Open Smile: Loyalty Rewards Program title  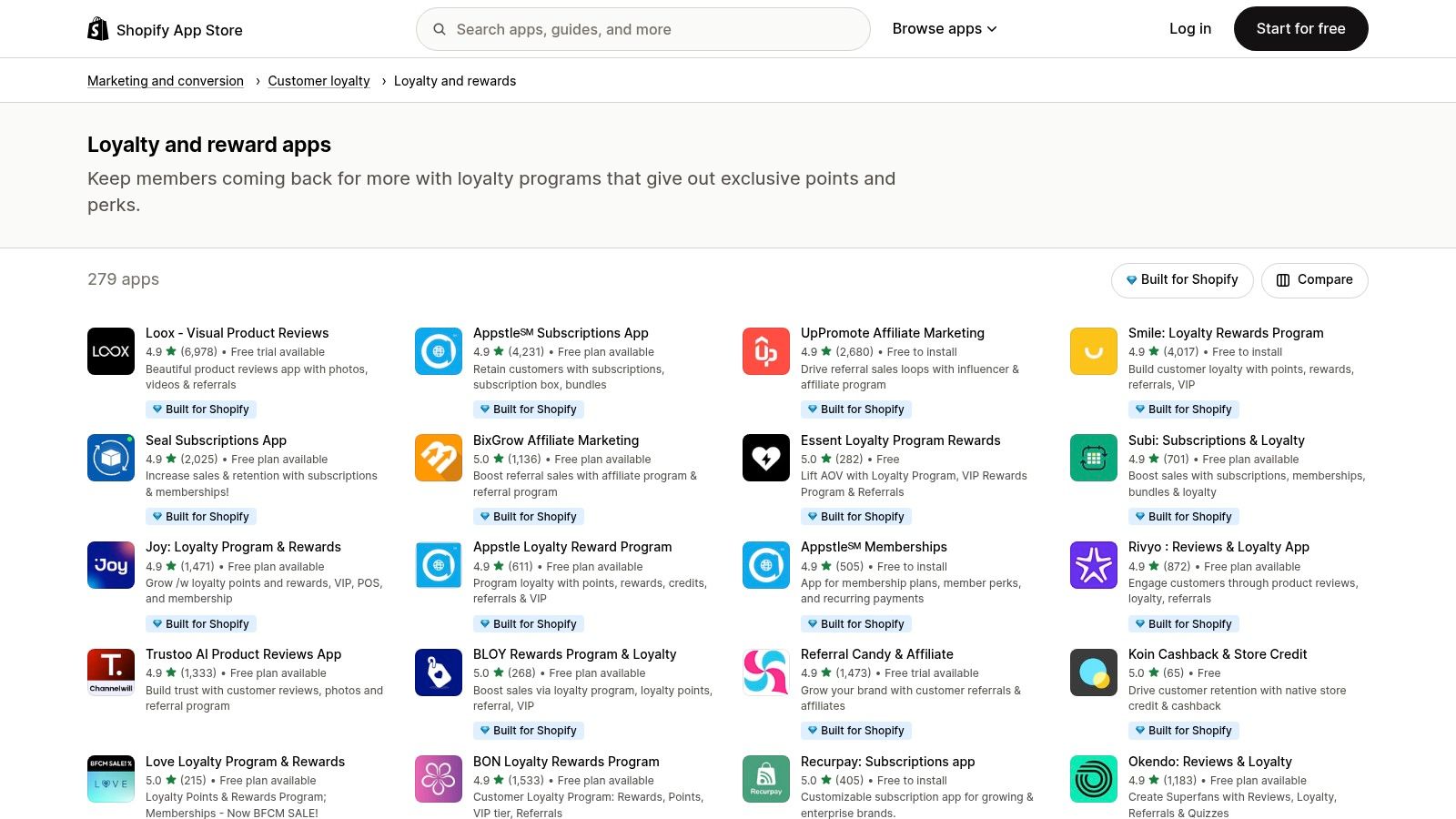coord(1226,333)
